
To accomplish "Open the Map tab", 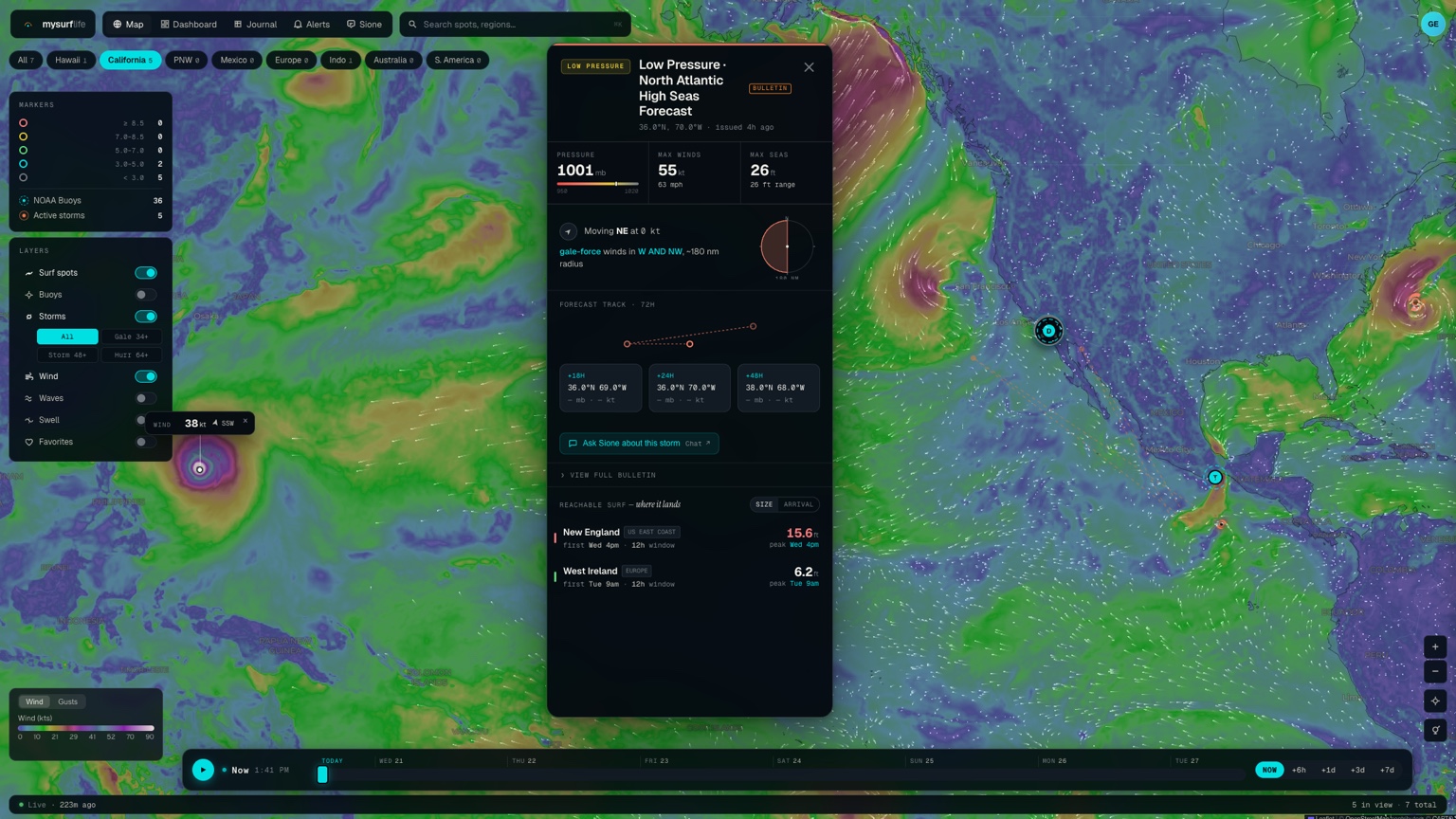I will (128, 24).
